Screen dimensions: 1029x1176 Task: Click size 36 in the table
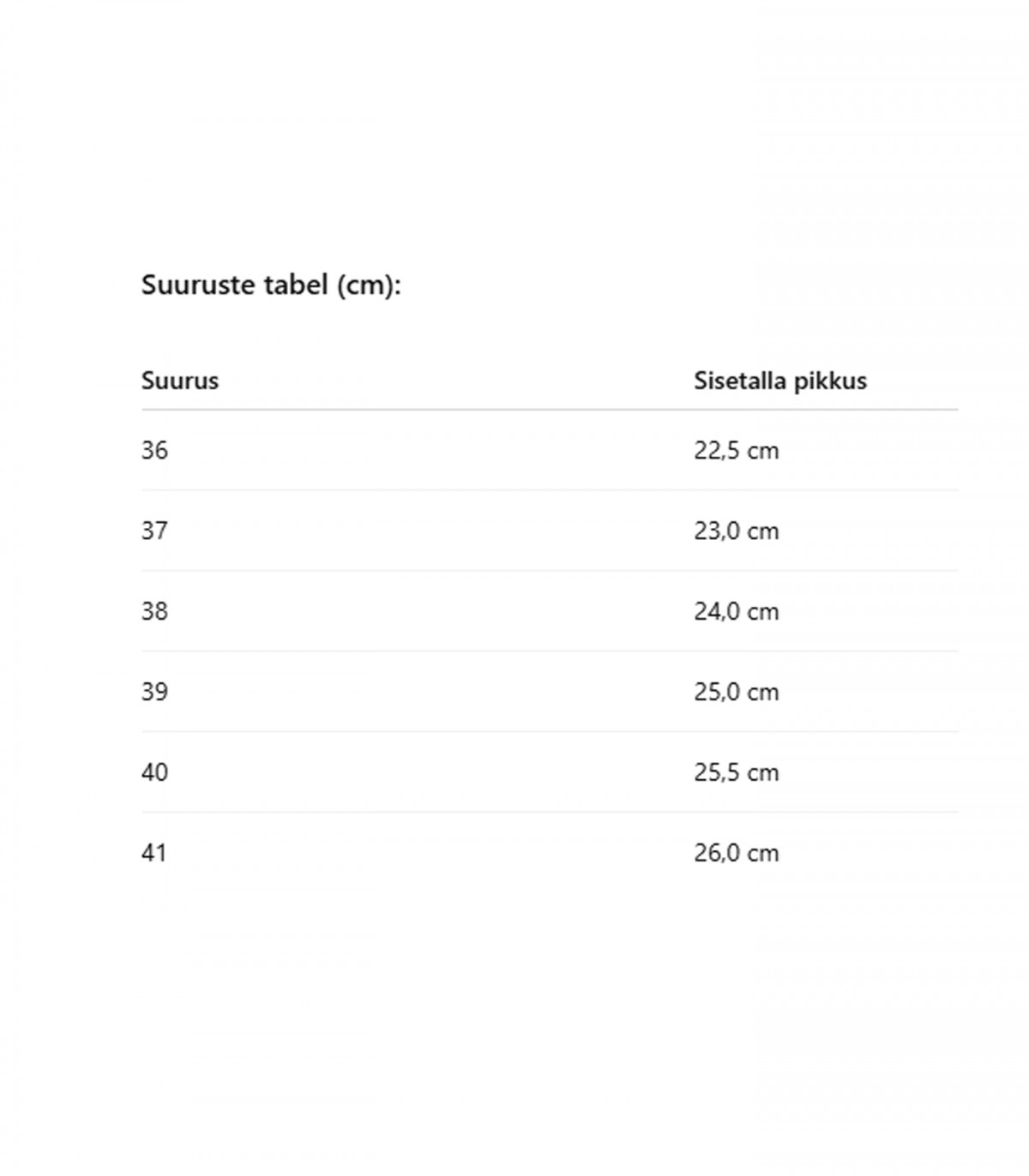[x=154, y=450]
